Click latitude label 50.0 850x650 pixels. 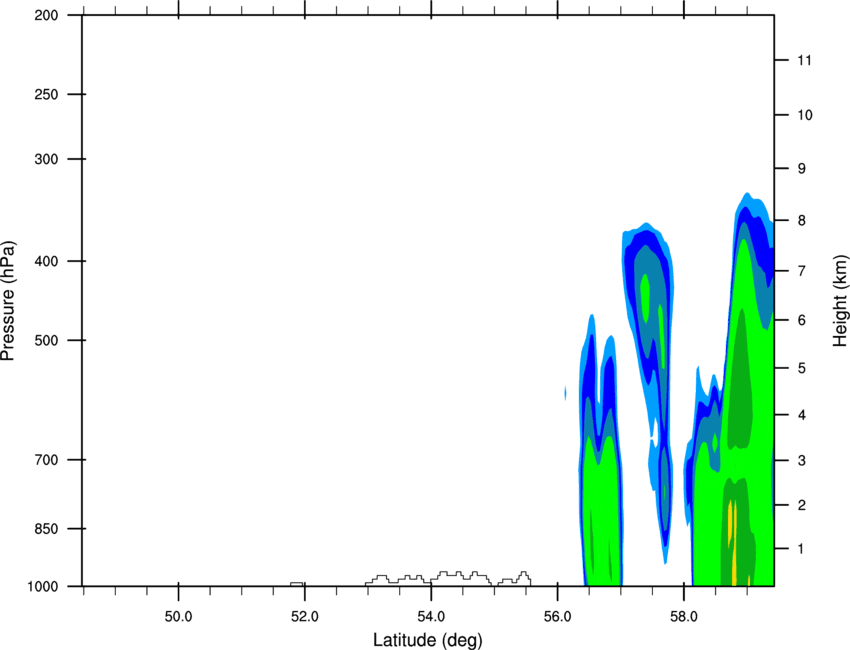tap(178, 617)
